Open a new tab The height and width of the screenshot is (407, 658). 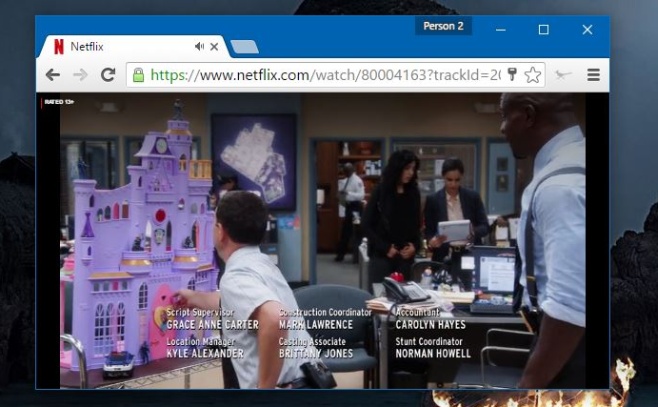[x=244, y=47]
